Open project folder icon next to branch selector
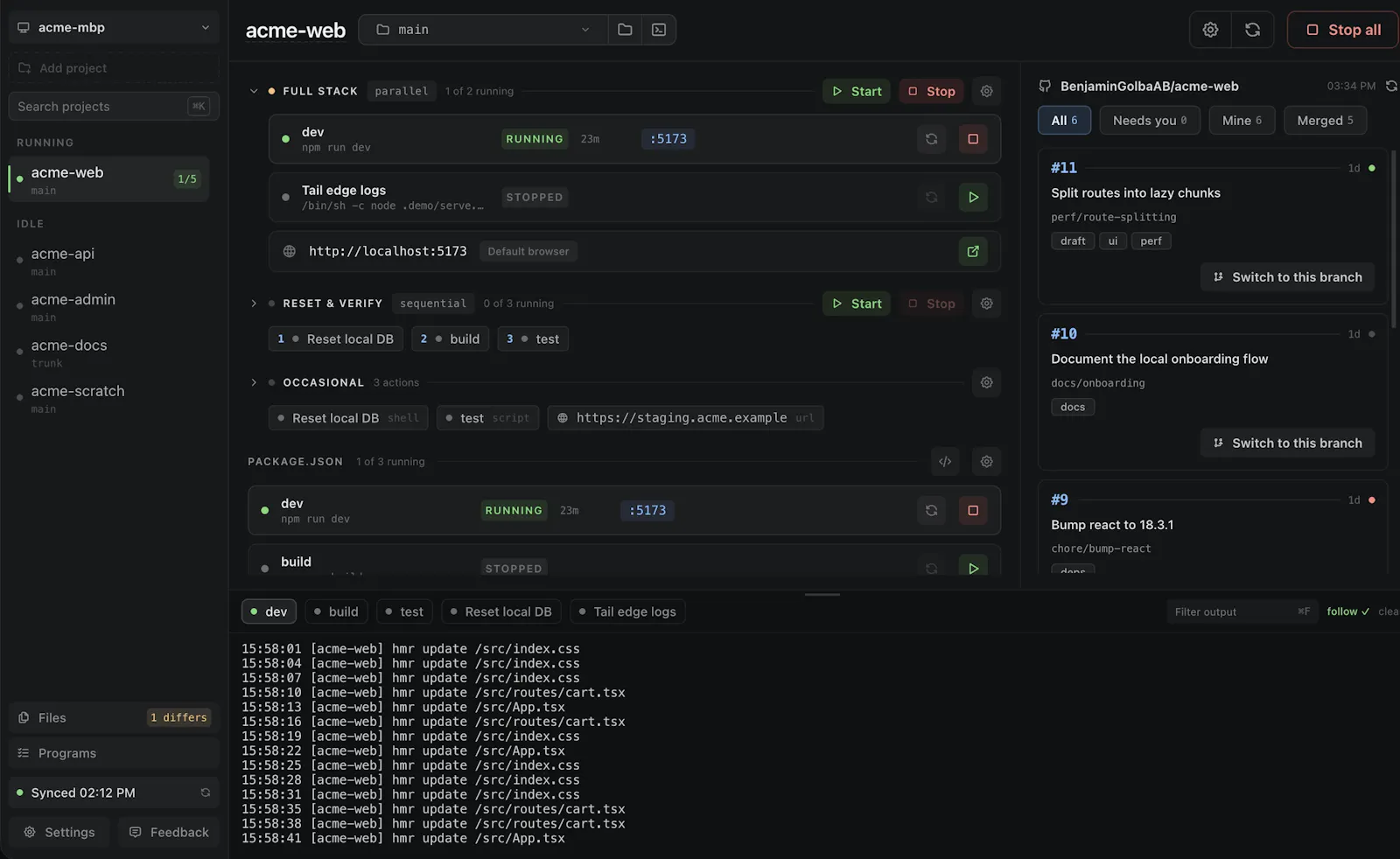Image resolution: width=1400 pixels, height=859 pixels. click(x=625, y=30)
